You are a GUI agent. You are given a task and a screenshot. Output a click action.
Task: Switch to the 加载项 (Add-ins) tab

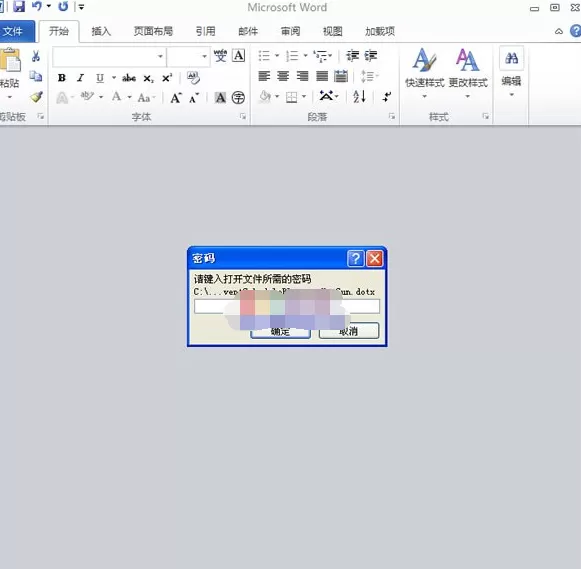(x=380, y=31)
